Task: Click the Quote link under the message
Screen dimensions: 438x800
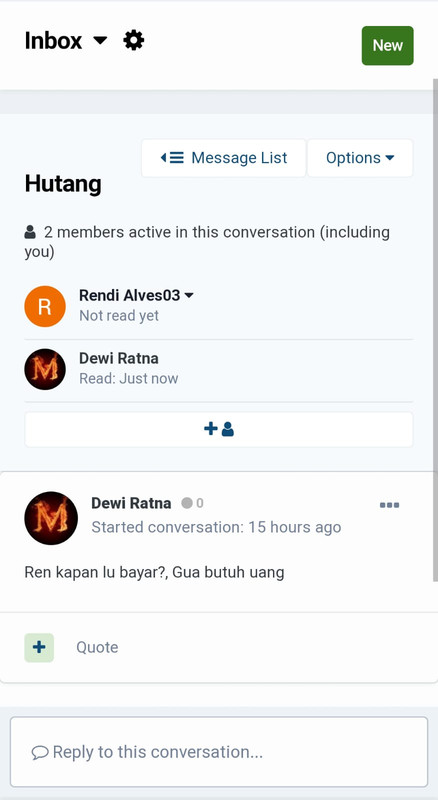Action: [97, 647]
